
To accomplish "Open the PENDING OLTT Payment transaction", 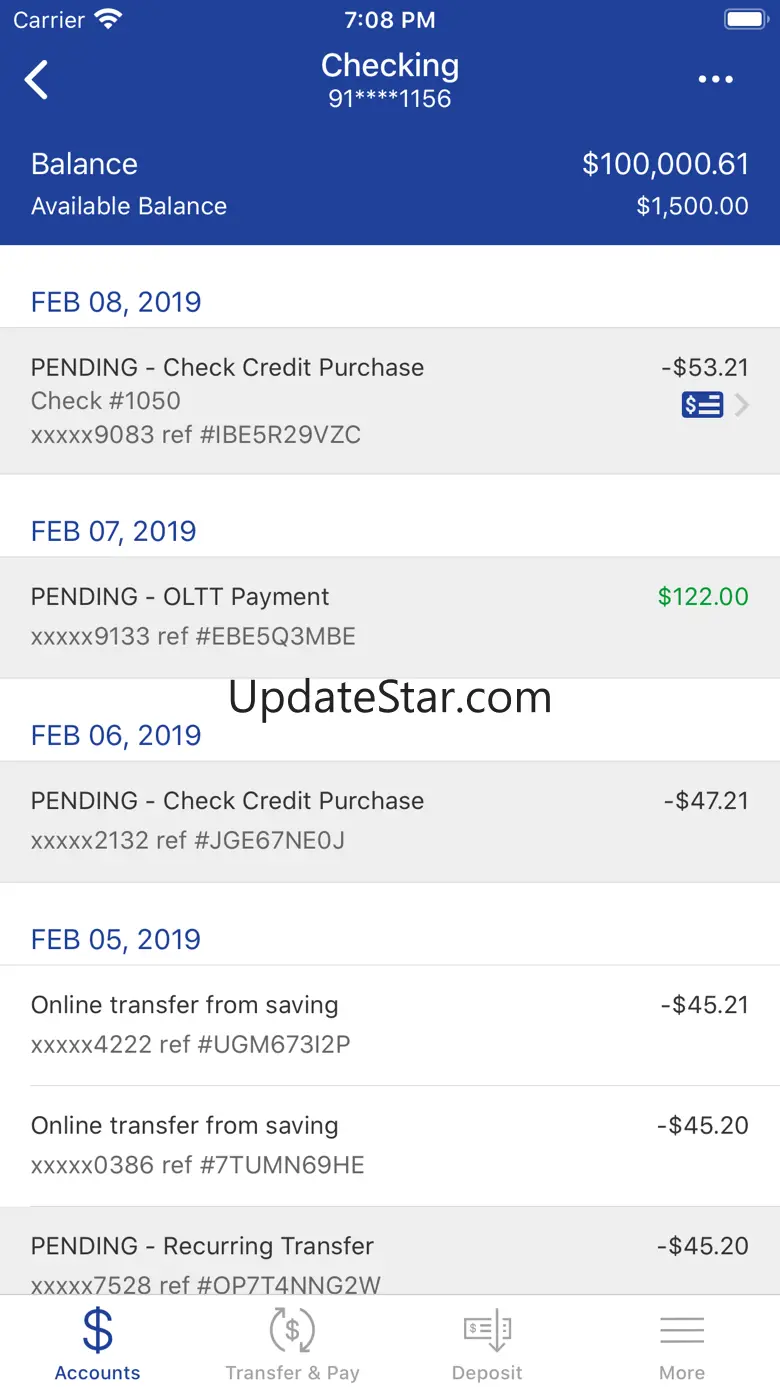I will pyautogui.click(x=390, y=616).
